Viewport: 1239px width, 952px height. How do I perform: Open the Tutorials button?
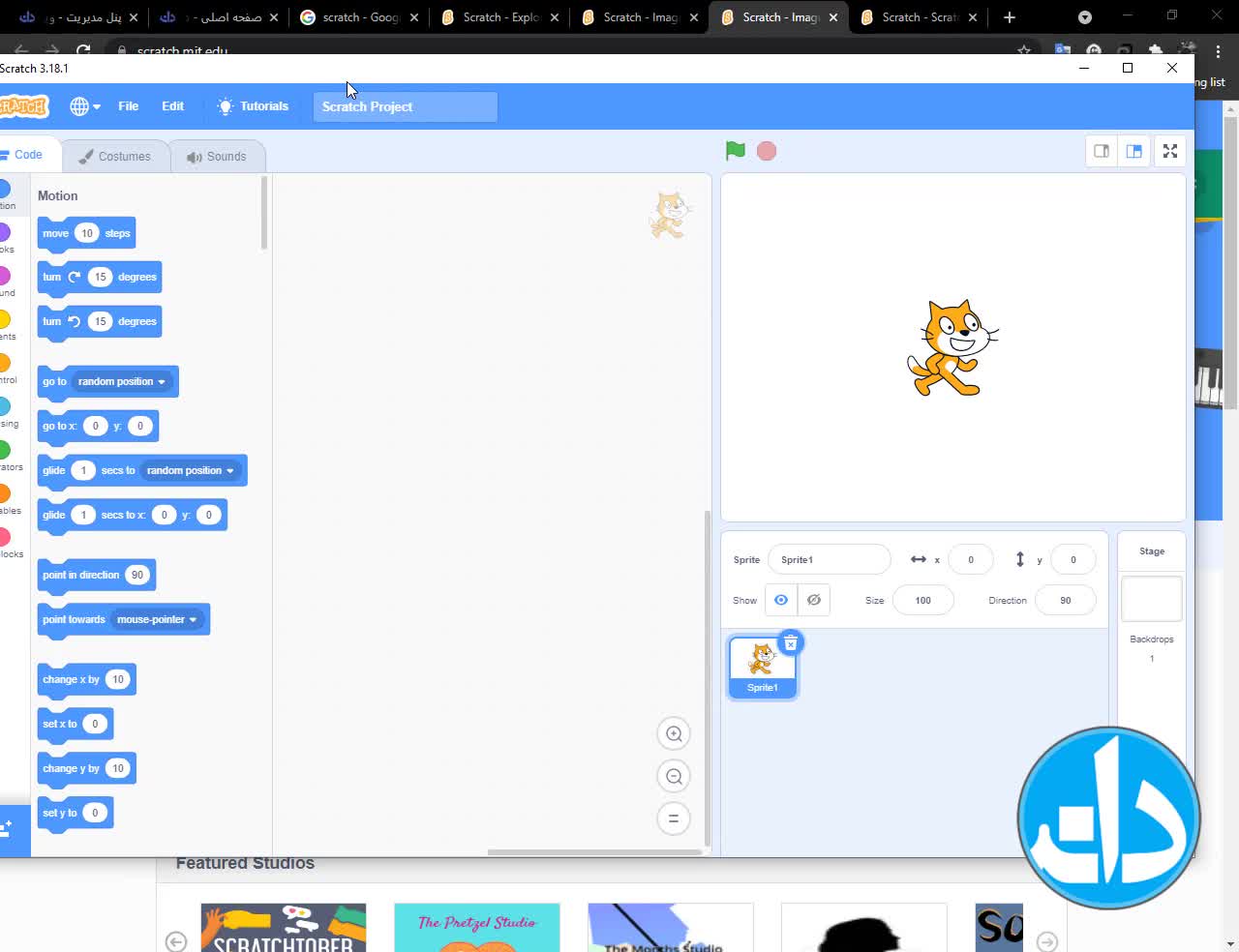(253, 106)
